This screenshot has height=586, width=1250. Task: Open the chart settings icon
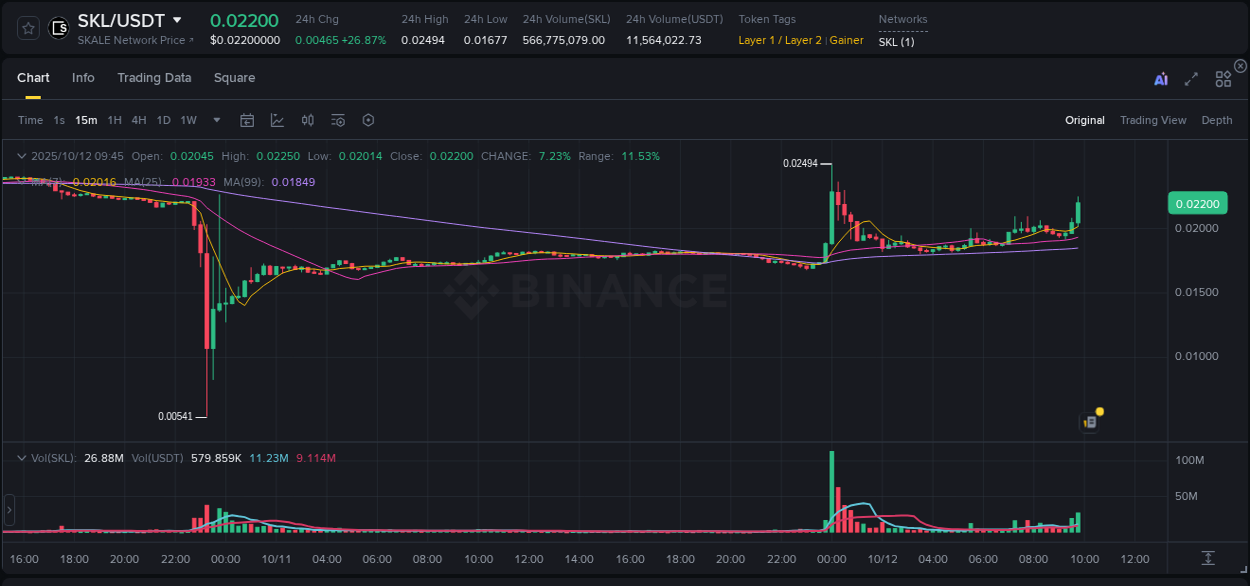368,119
